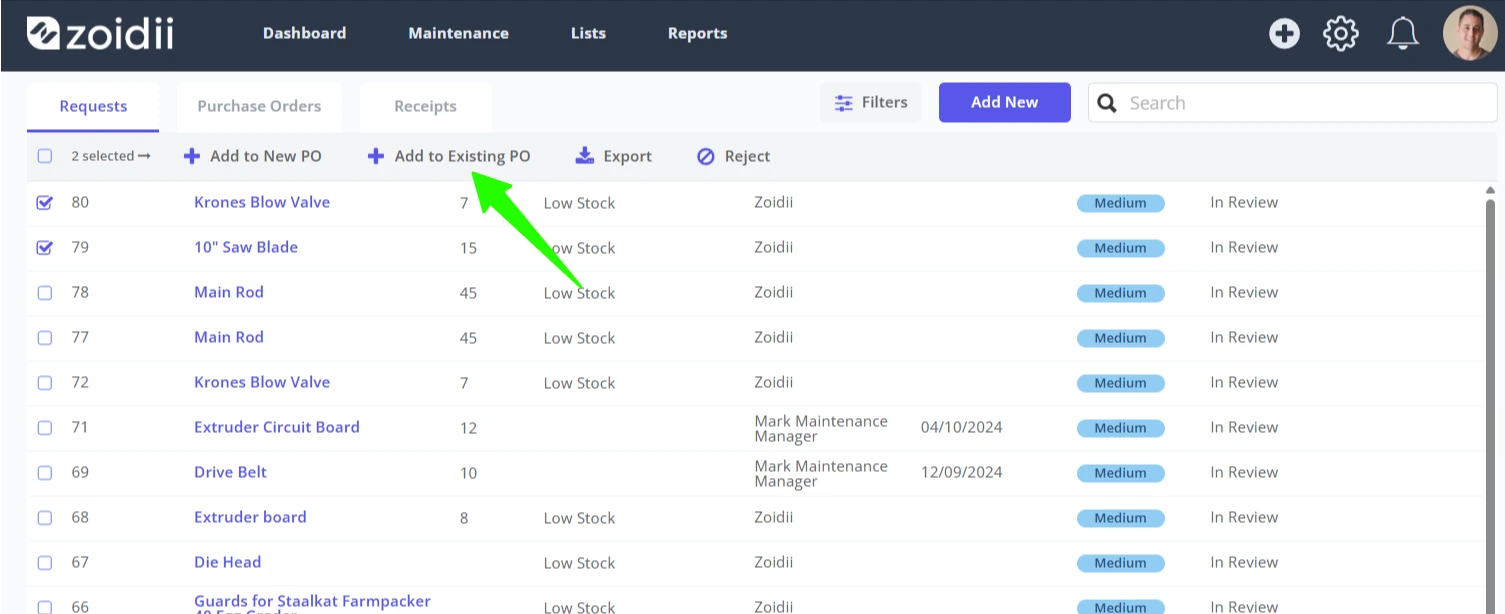The image size is (1505, 614).
Task: Switch to the Receipts tab
Action: click(x=425, y=107)
